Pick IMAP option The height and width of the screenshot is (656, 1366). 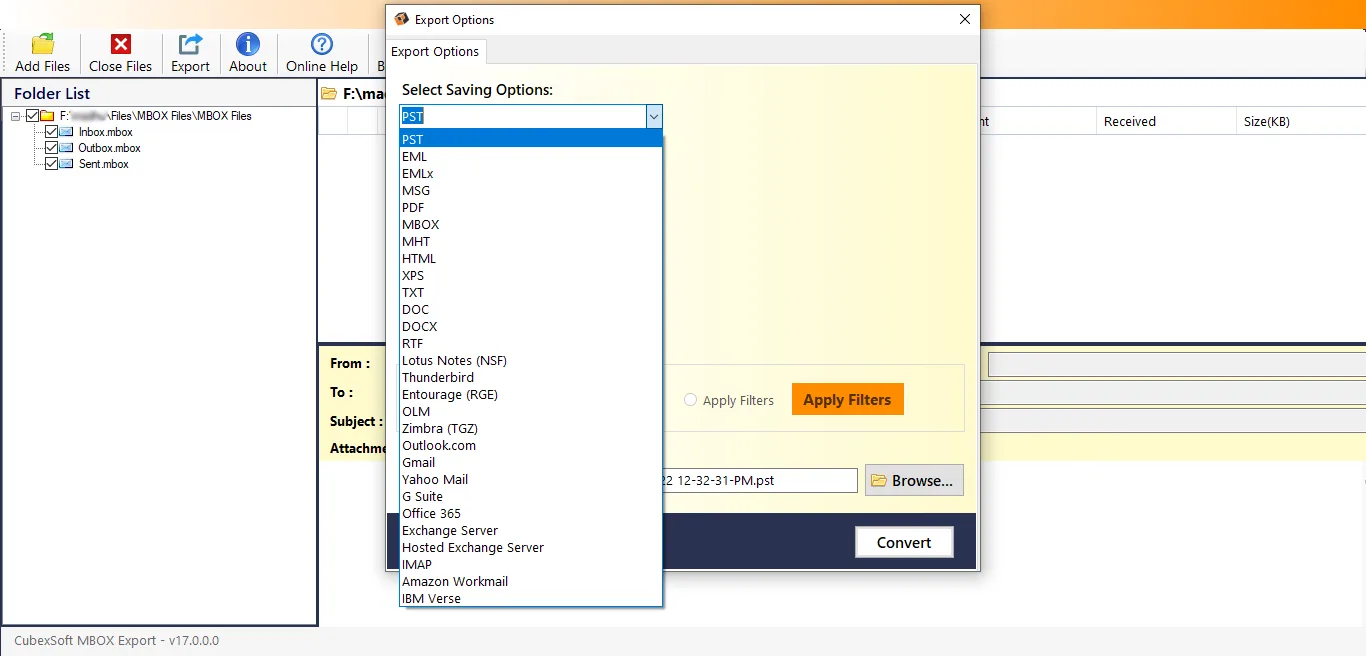531,564
